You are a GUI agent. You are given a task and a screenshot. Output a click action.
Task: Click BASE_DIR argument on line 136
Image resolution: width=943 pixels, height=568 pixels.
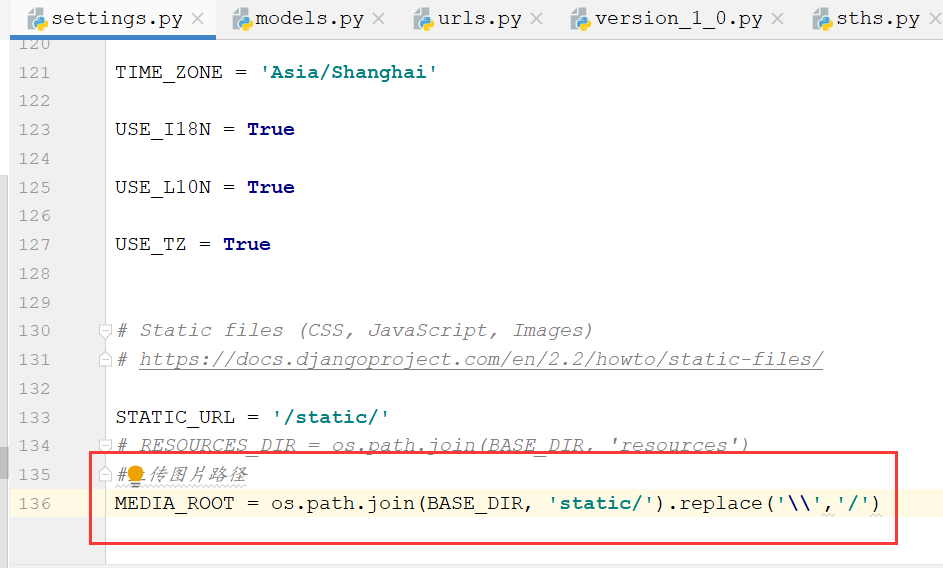[475, 504]
